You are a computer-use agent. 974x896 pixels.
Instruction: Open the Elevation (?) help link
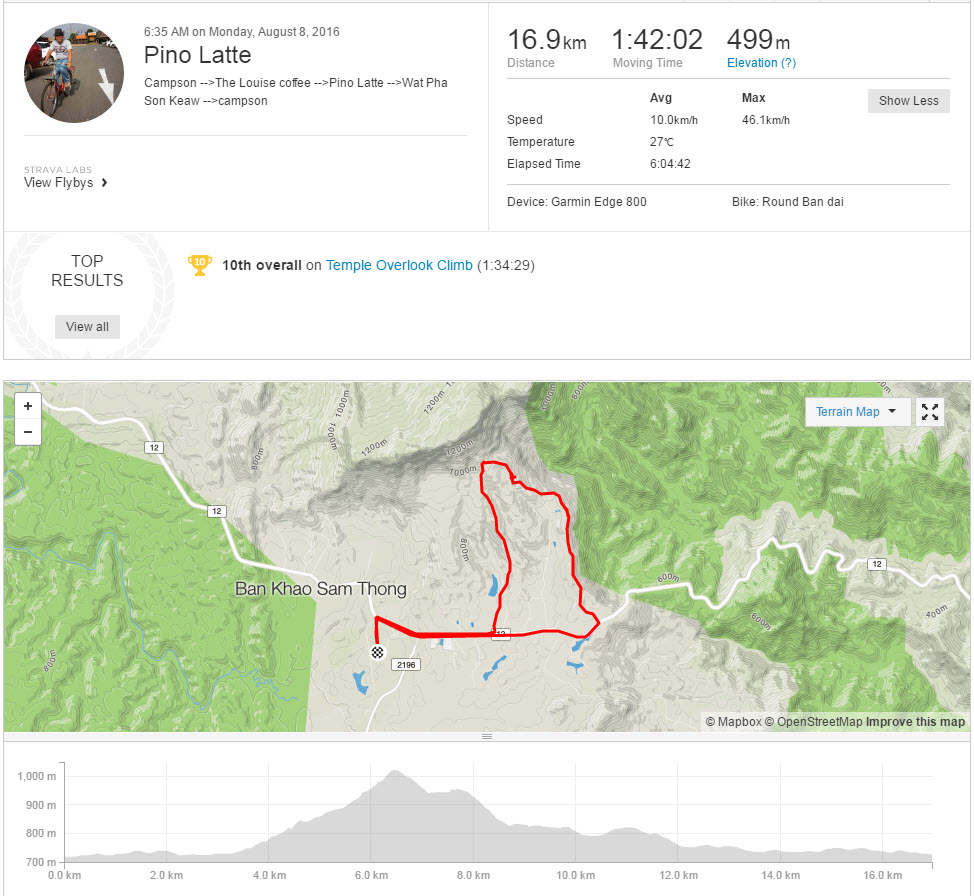pos(761,63)
